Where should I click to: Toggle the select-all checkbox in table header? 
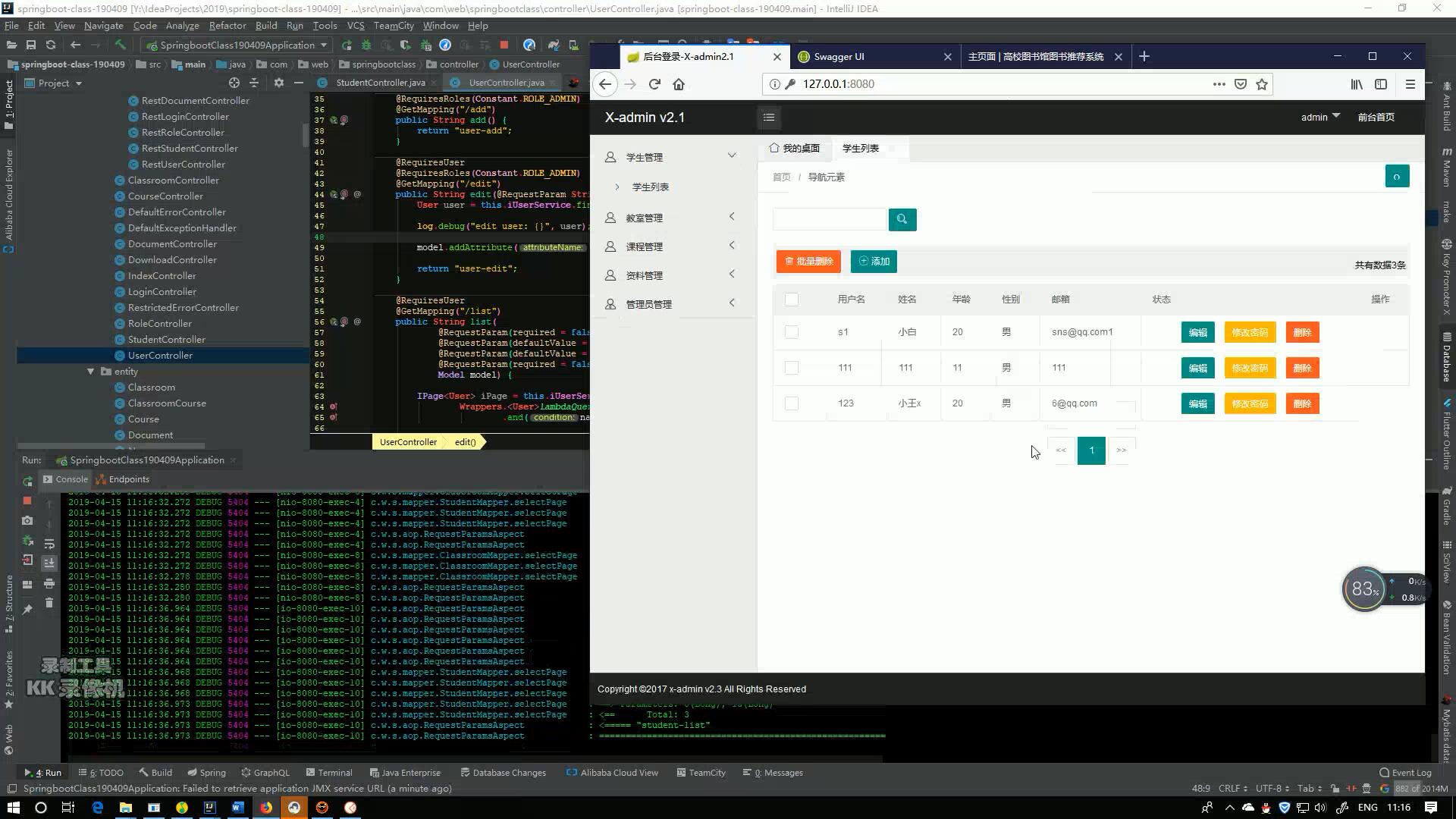[x=792, y=298]
